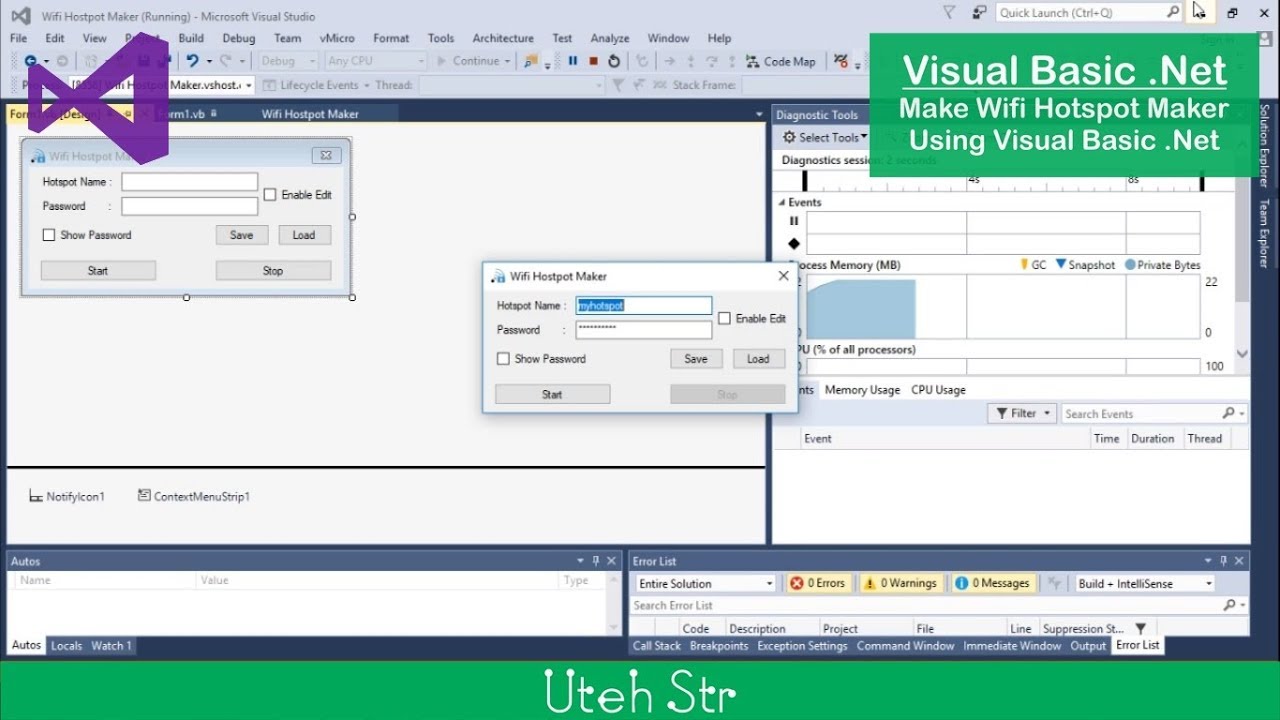Switch to the Memory Usage tab
Image resolution: width=1280 pixels, height=720 pixels.
tap(862, 390)
